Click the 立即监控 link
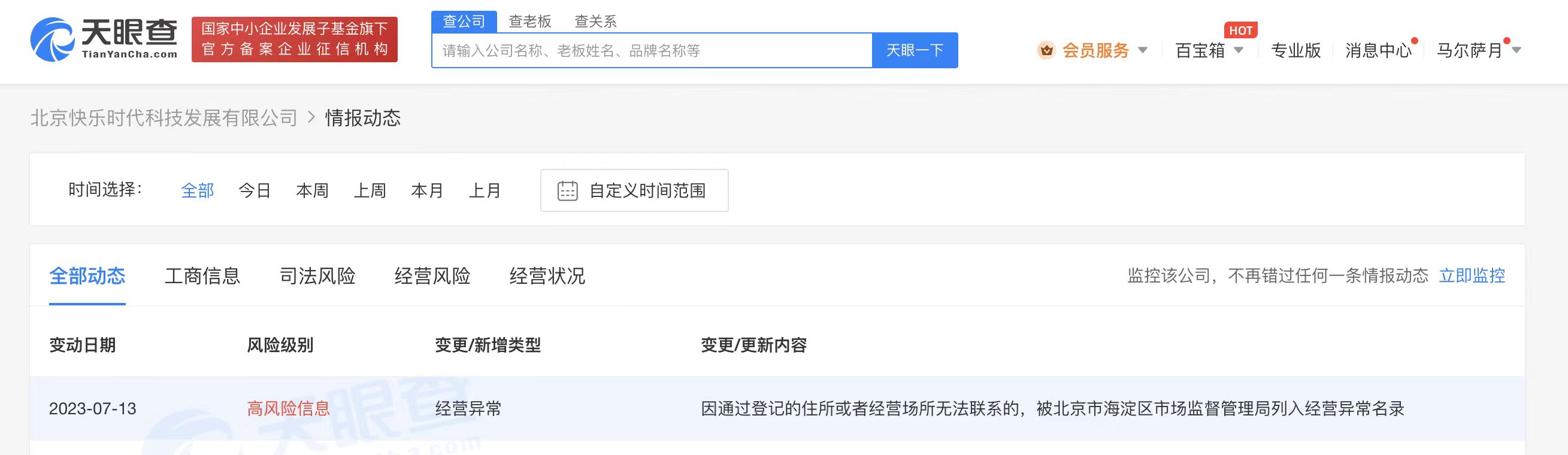This screenshot has width=1568, height=455. (x=1471, y=276)
